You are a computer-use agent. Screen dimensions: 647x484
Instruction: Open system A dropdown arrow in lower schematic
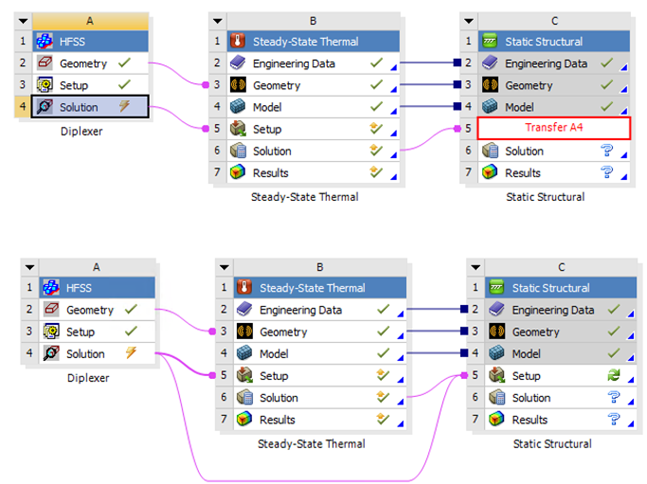(30, 267)
